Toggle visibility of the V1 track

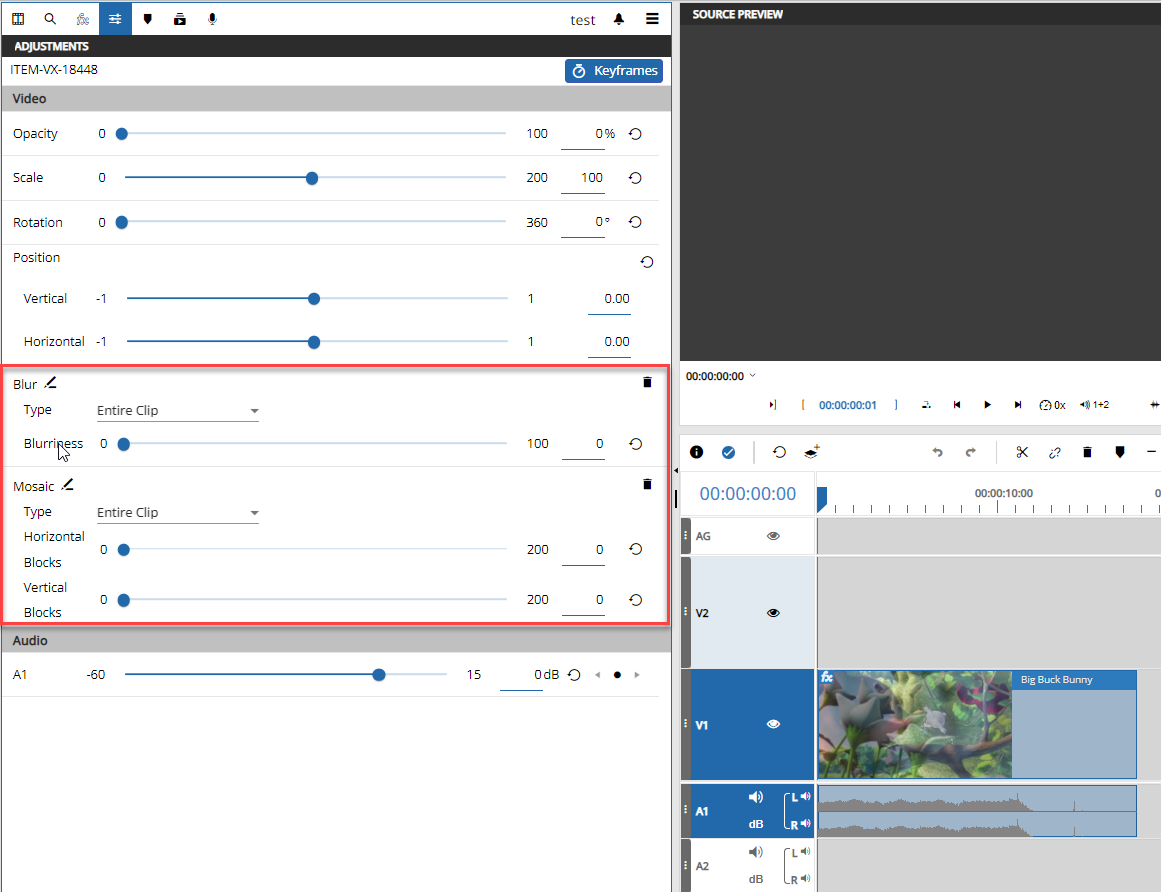[x=773, y=725]
